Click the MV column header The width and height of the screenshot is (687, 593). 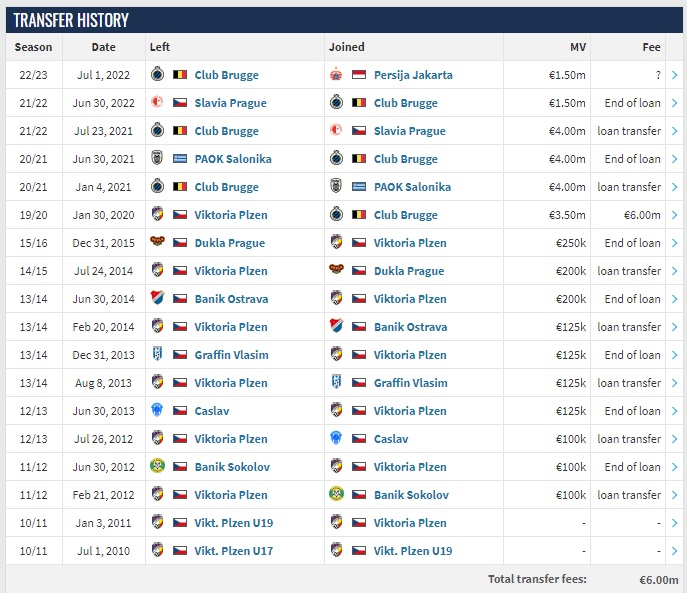pyautogui.click(x=579, y=47)
